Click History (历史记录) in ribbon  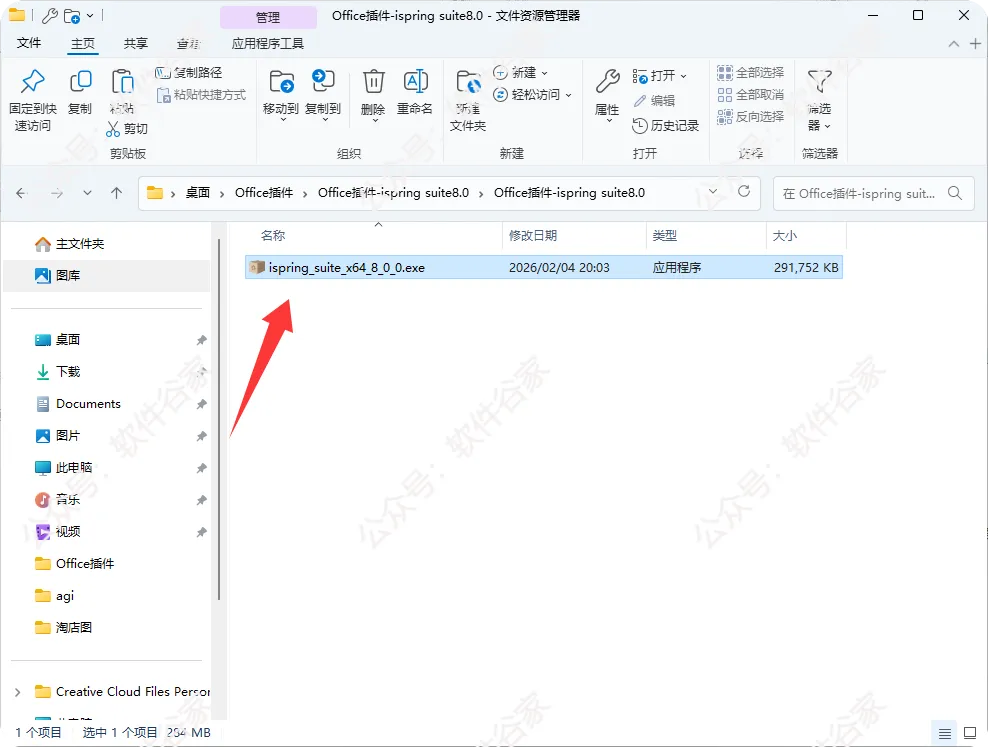click(x=665, y=125)
